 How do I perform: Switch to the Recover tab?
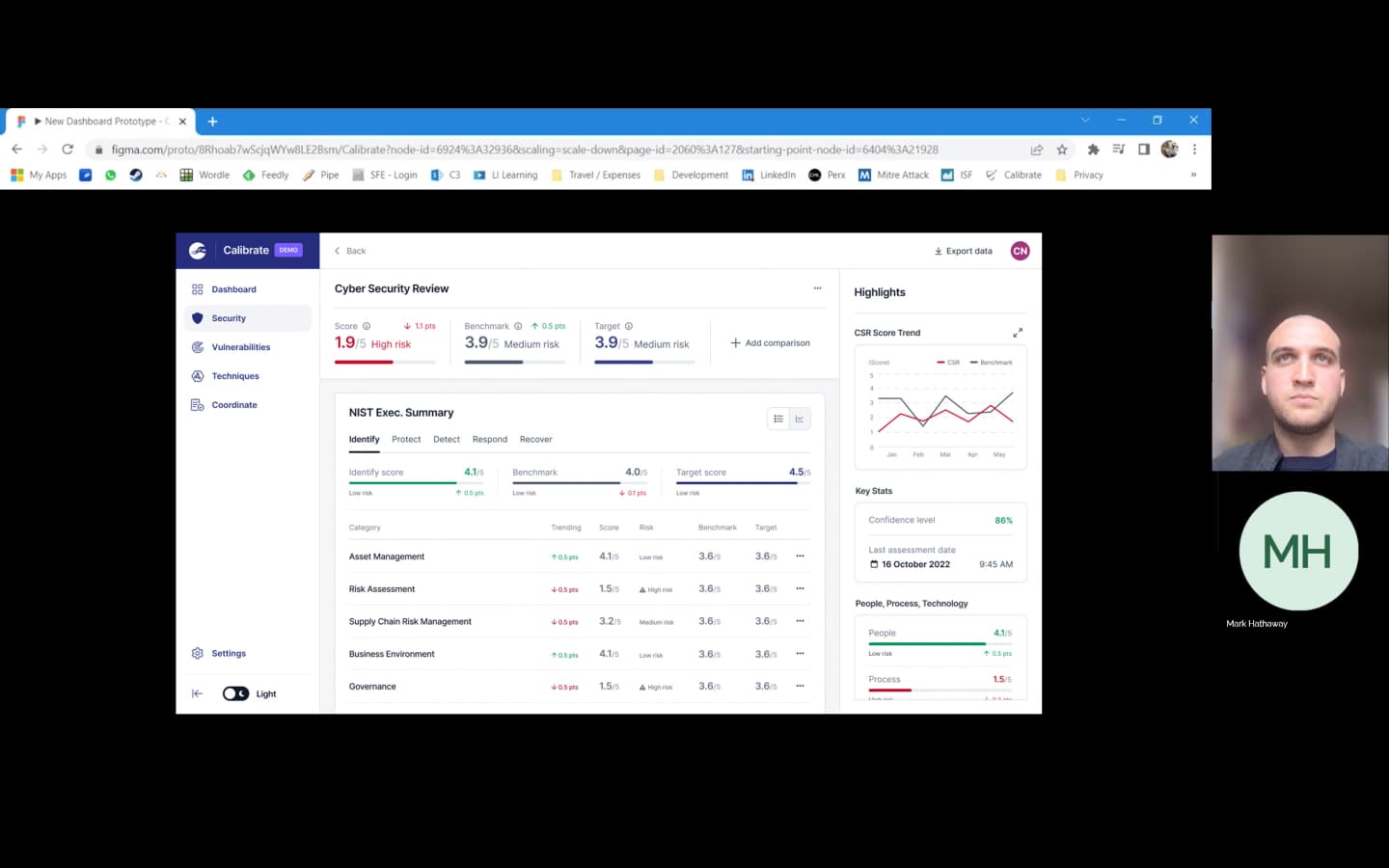point(535,440)
